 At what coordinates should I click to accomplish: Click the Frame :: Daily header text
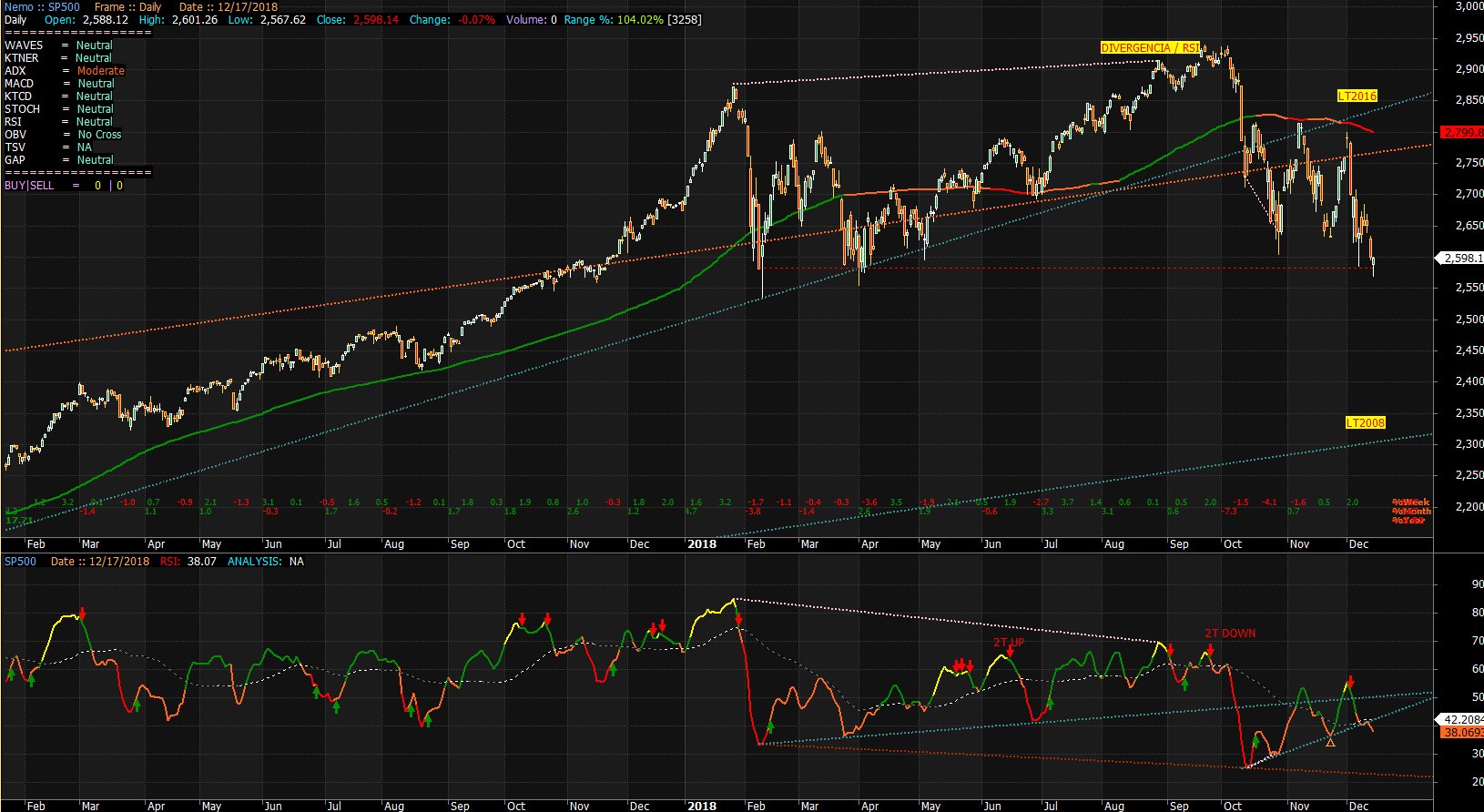coord(128,6)
